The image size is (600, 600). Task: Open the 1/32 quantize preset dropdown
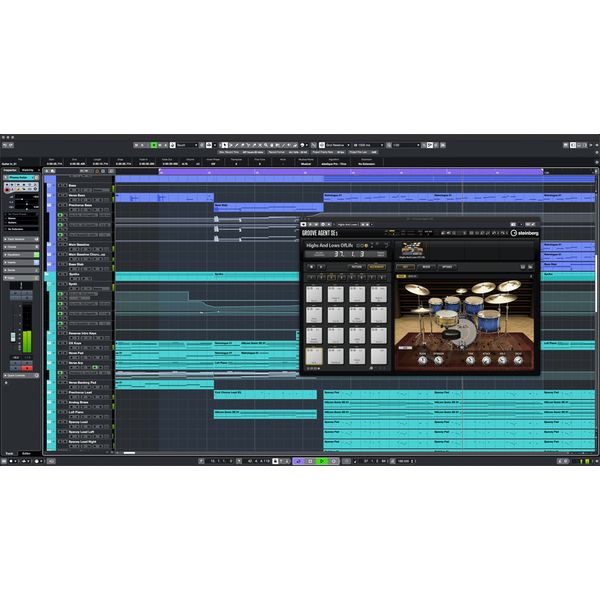pyautogui.click(x=406, y=145)
